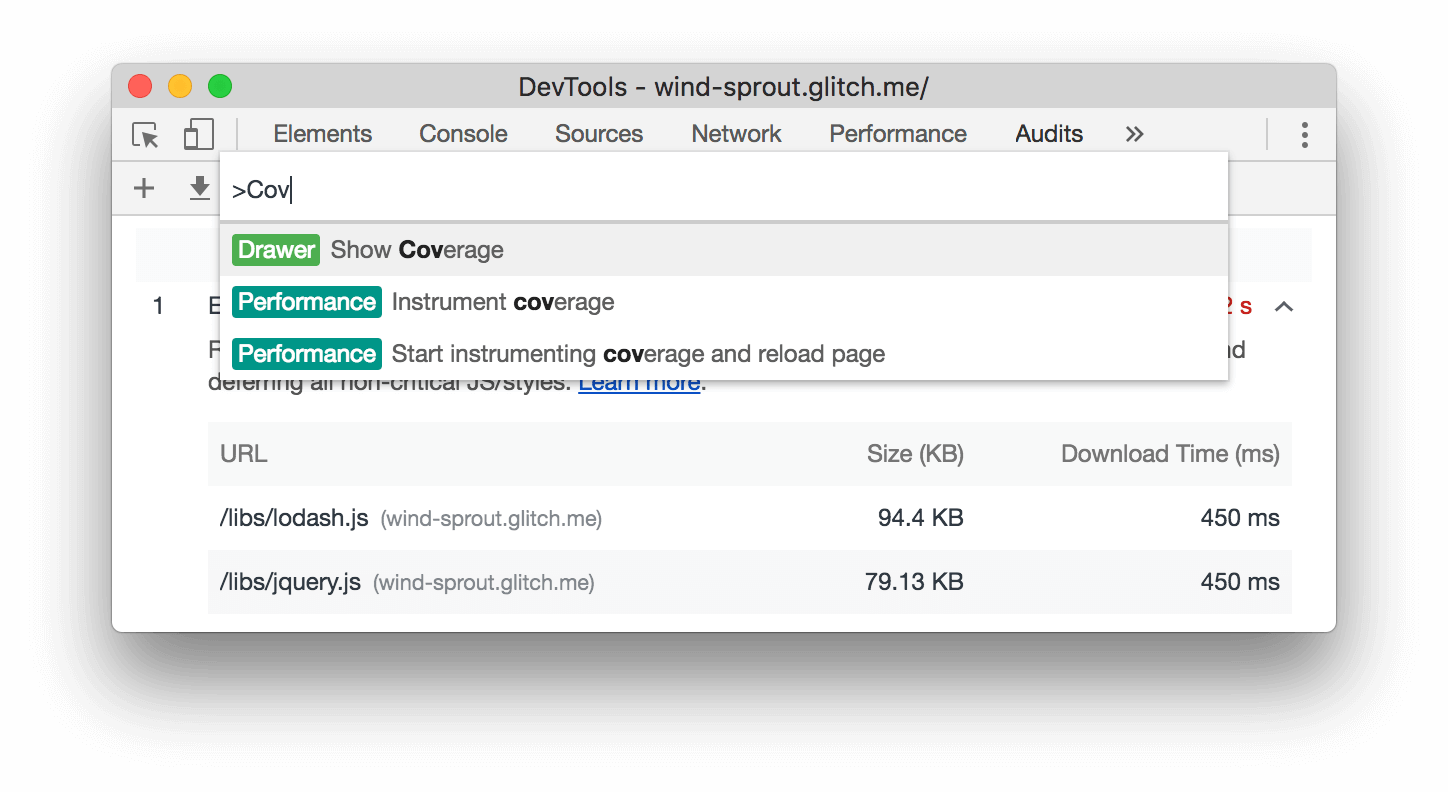Click the inspect element cursor icon
This screenshot has height=792, width=1448.
146,135
